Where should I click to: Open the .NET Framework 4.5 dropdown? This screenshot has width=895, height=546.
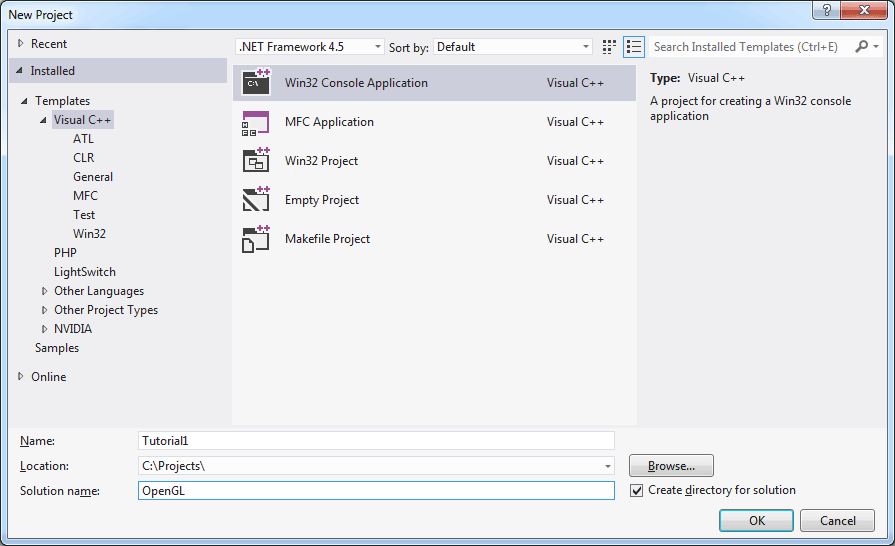pos(309,47)
